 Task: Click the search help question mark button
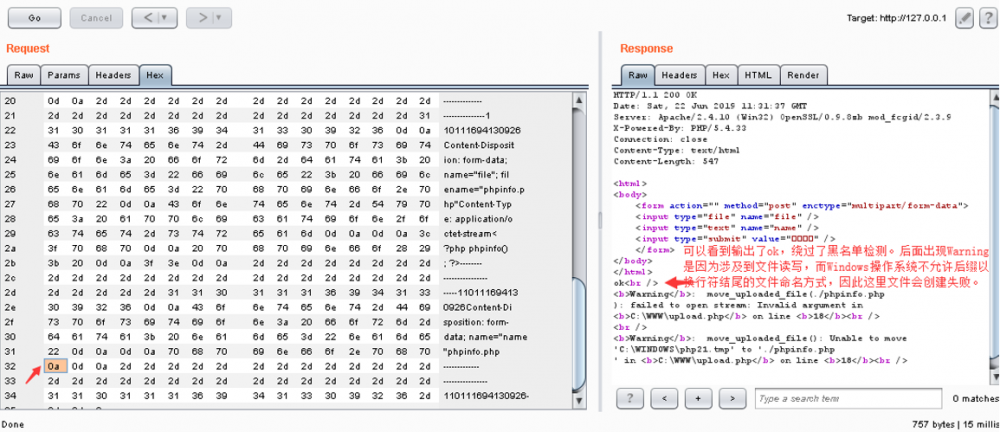coord(630,398)
